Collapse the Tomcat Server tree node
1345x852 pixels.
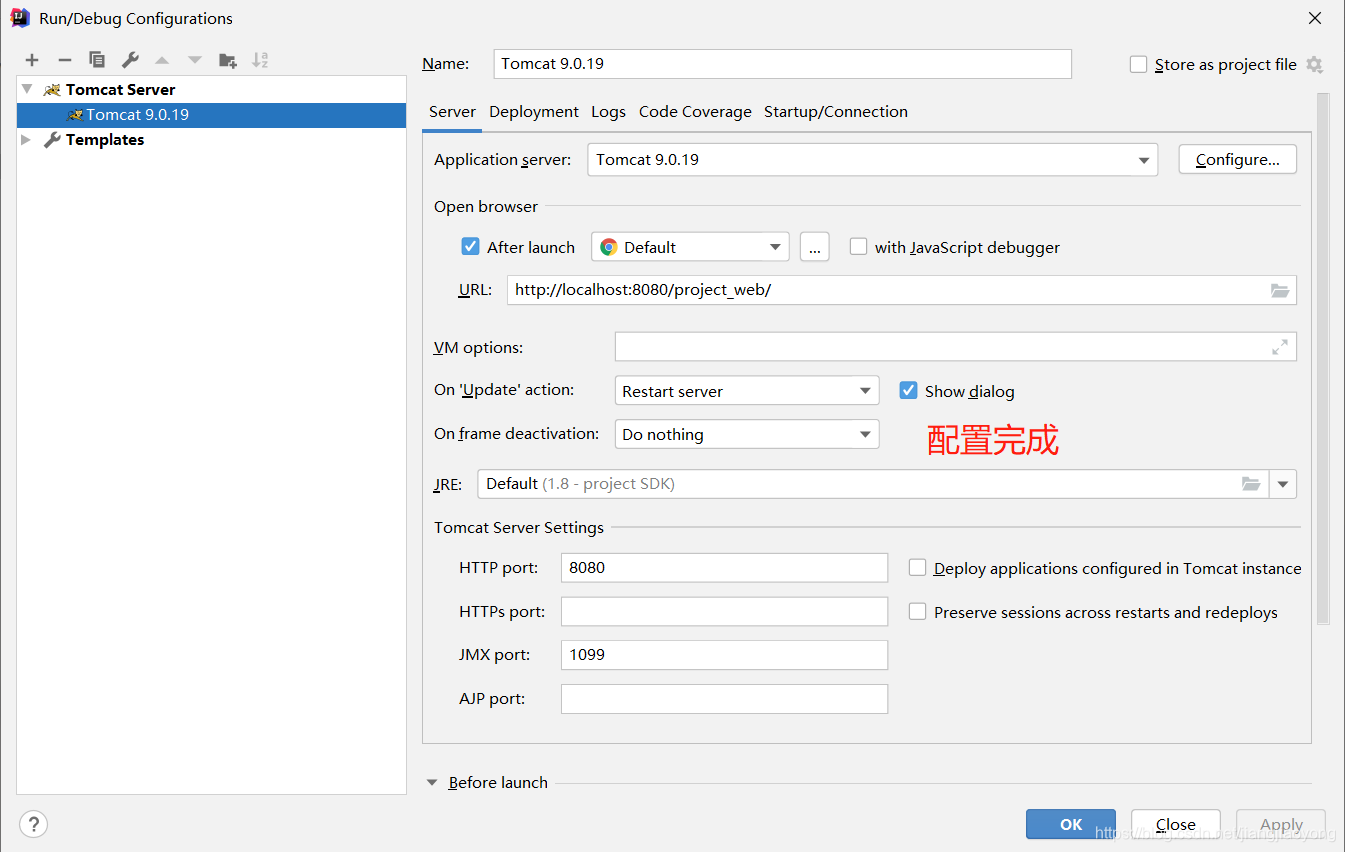pyautogui.click(x=28, y=89)
